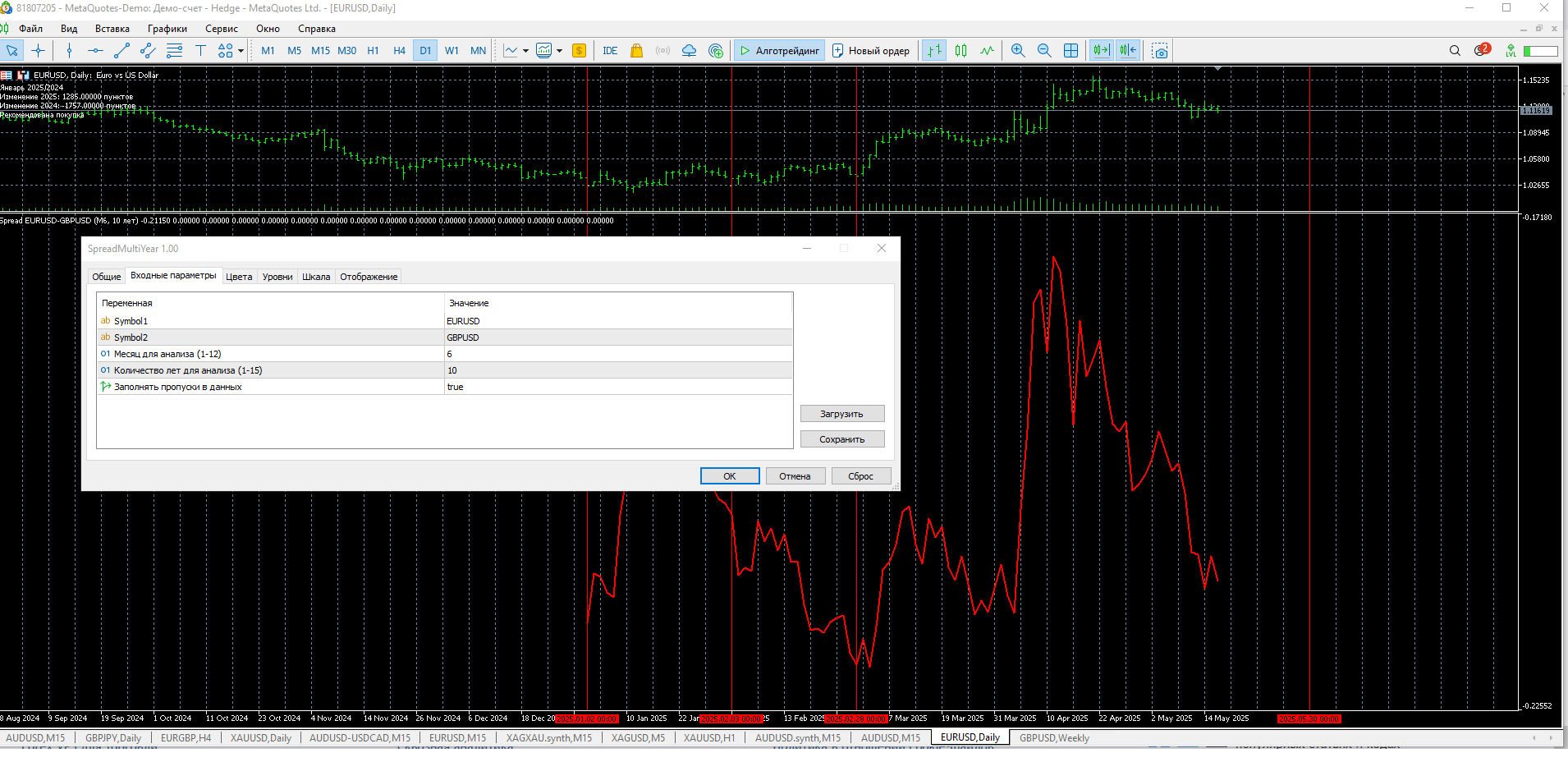Expand the indicators list dropdown arrow
Screen dimensions: 1568x762
pyautogui.click(x=525, y=51)
